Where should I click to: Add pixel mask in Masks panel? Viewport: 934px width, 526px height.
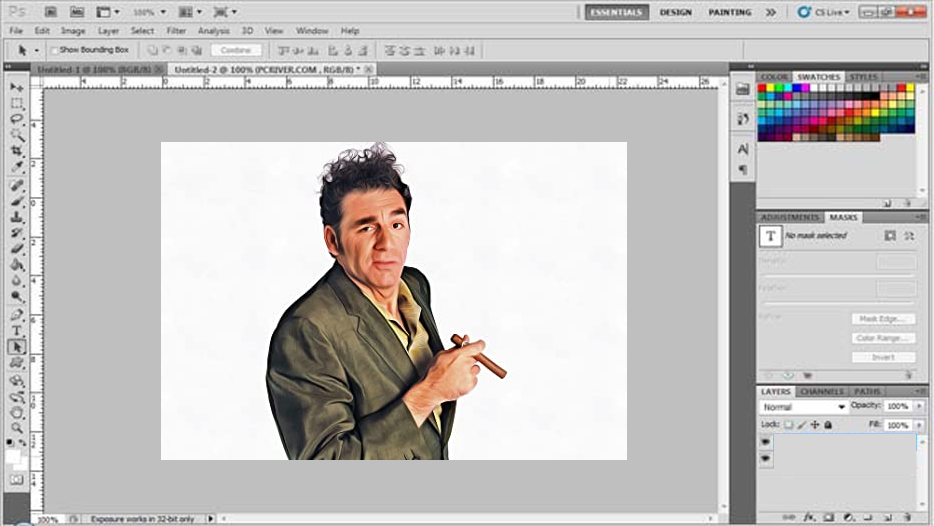click(x=890, y=236)
